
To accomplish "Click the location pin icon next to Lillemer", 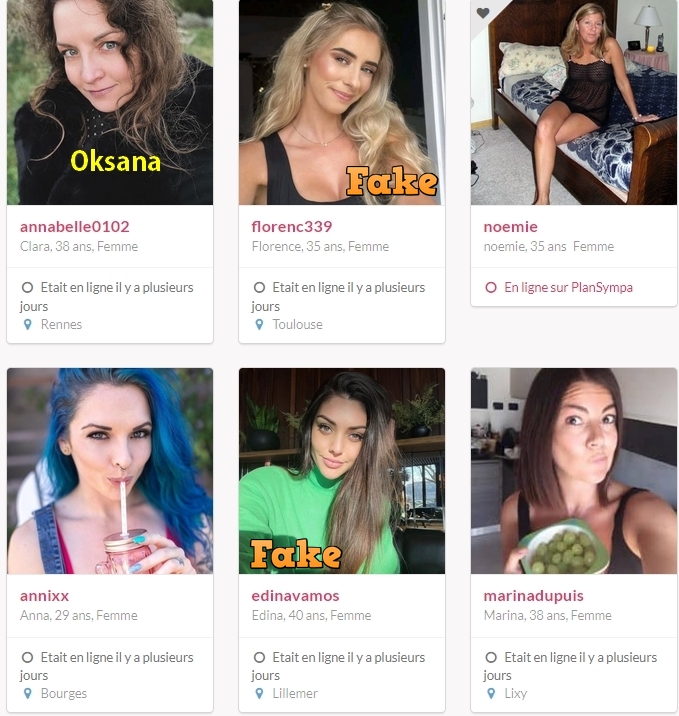I will point(259,694).
